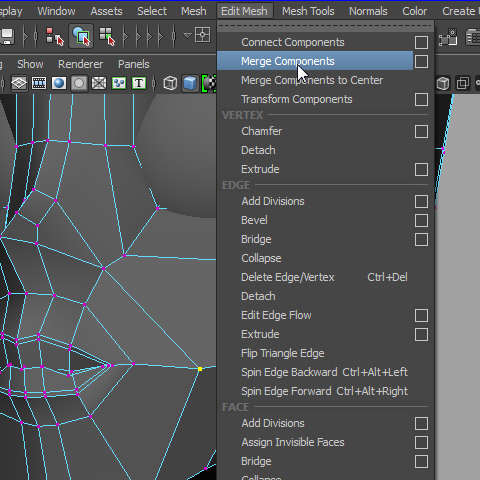Click gray cube icon right of the menu
The width and height of the screenshot is (480, 480).
[443, 83]
